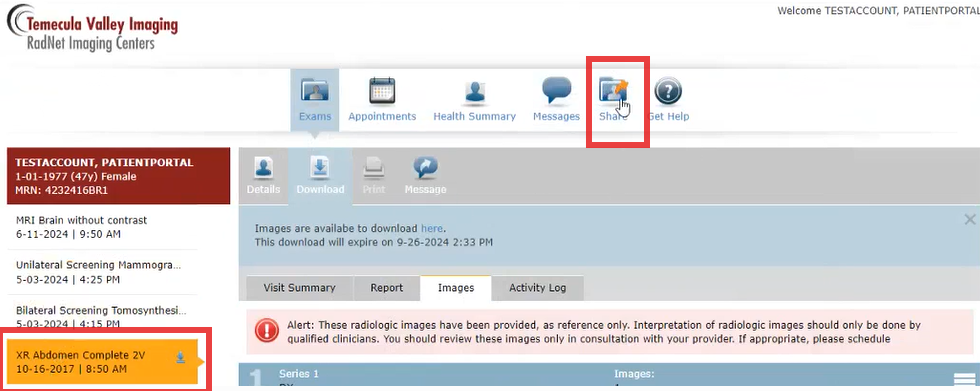
Task: Click the 'MRN: 4232416BR1' text
Action: point(62,190)
